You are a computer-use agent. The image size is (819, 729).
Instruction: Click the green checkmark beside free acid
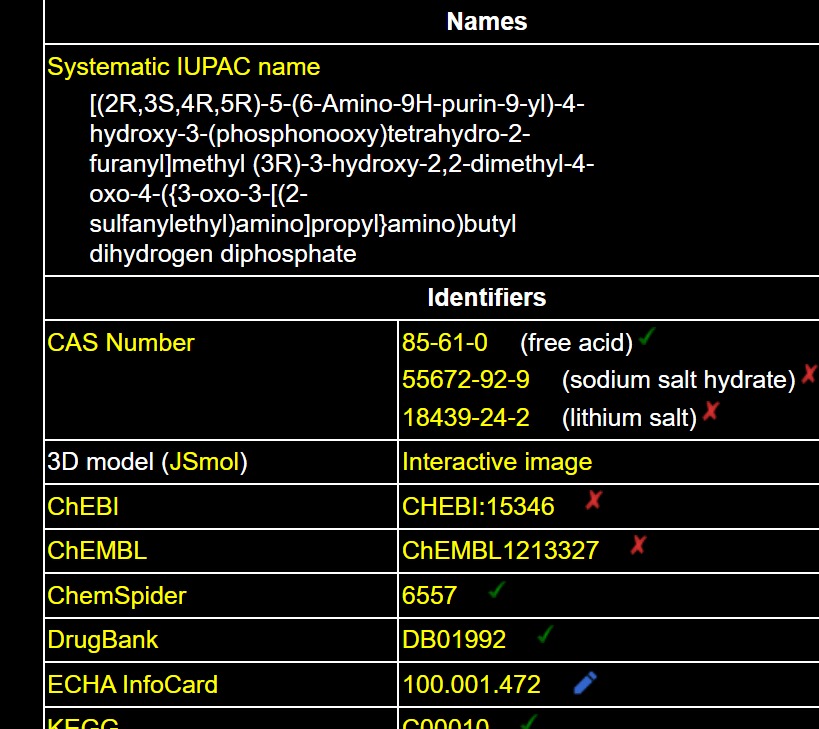(x=646, y=338)
